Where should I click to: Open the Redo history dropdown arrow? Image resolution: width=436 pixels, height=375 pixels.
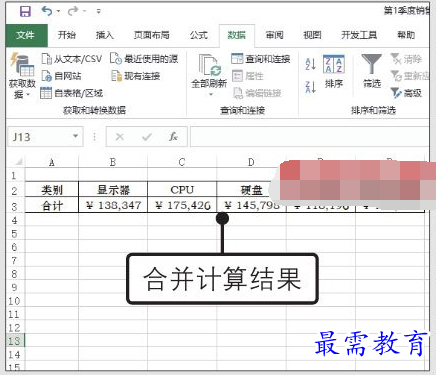[85, 12]
